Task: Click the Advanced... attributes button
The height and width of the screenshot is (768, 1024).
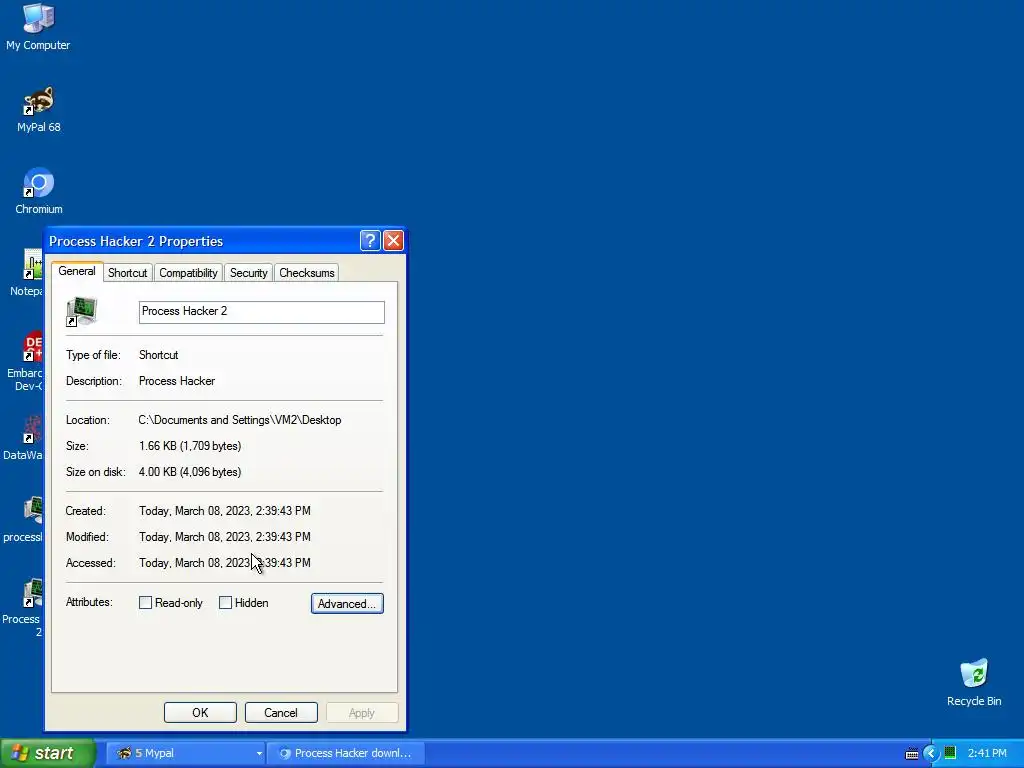Action: click(347, 603)
